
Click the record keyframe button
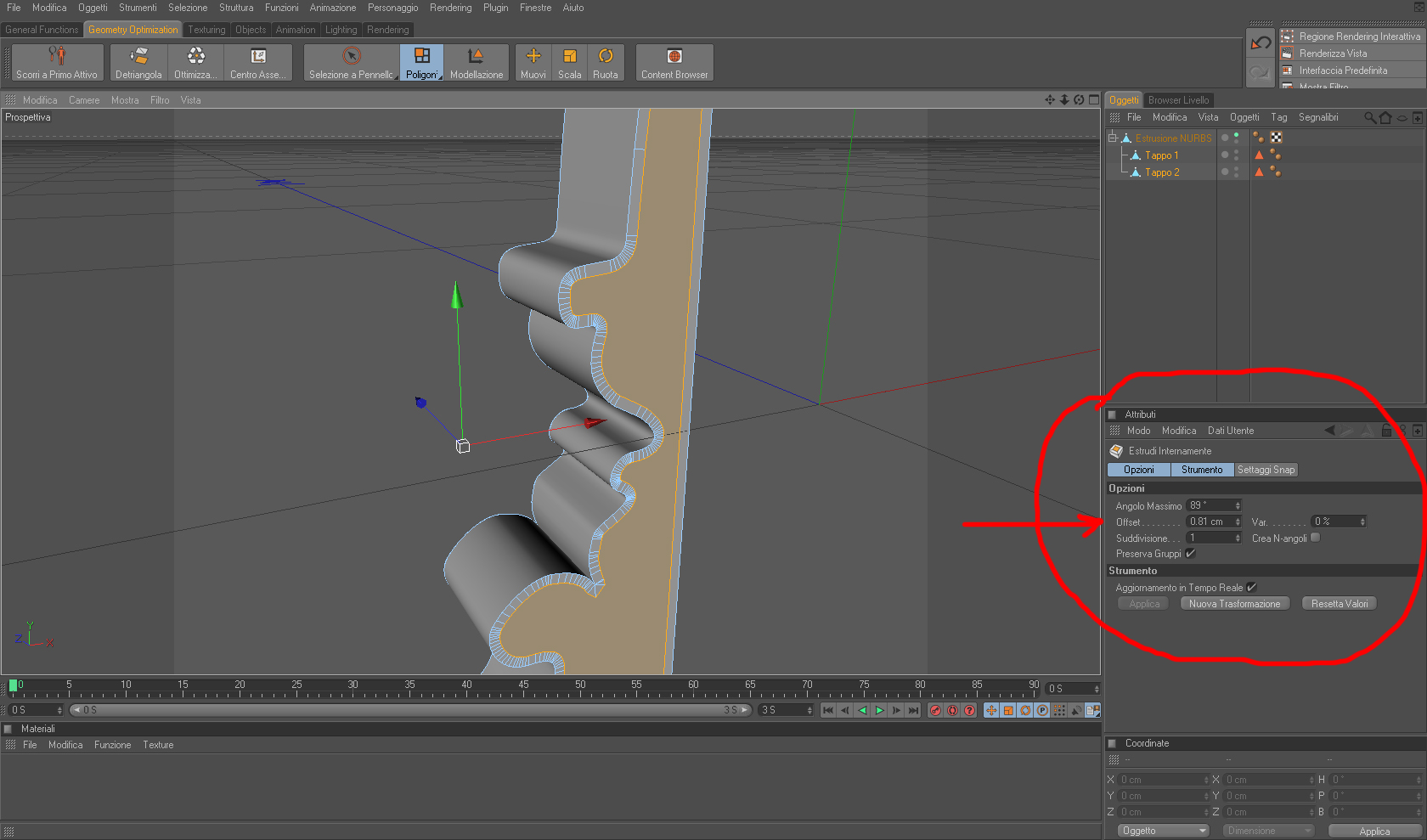(x=935, y=710)
